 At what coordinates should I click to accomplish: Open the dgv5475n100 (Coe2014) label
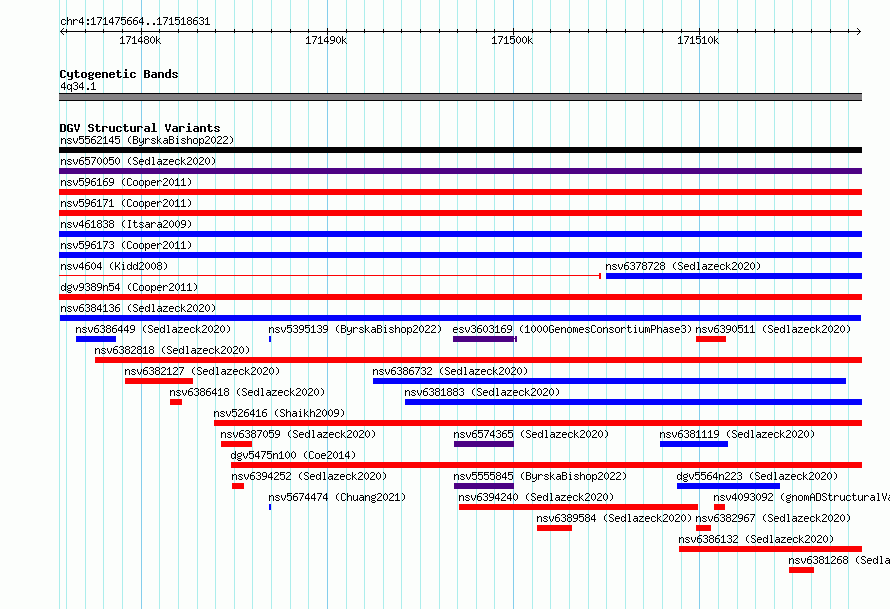tap(293, 455)
